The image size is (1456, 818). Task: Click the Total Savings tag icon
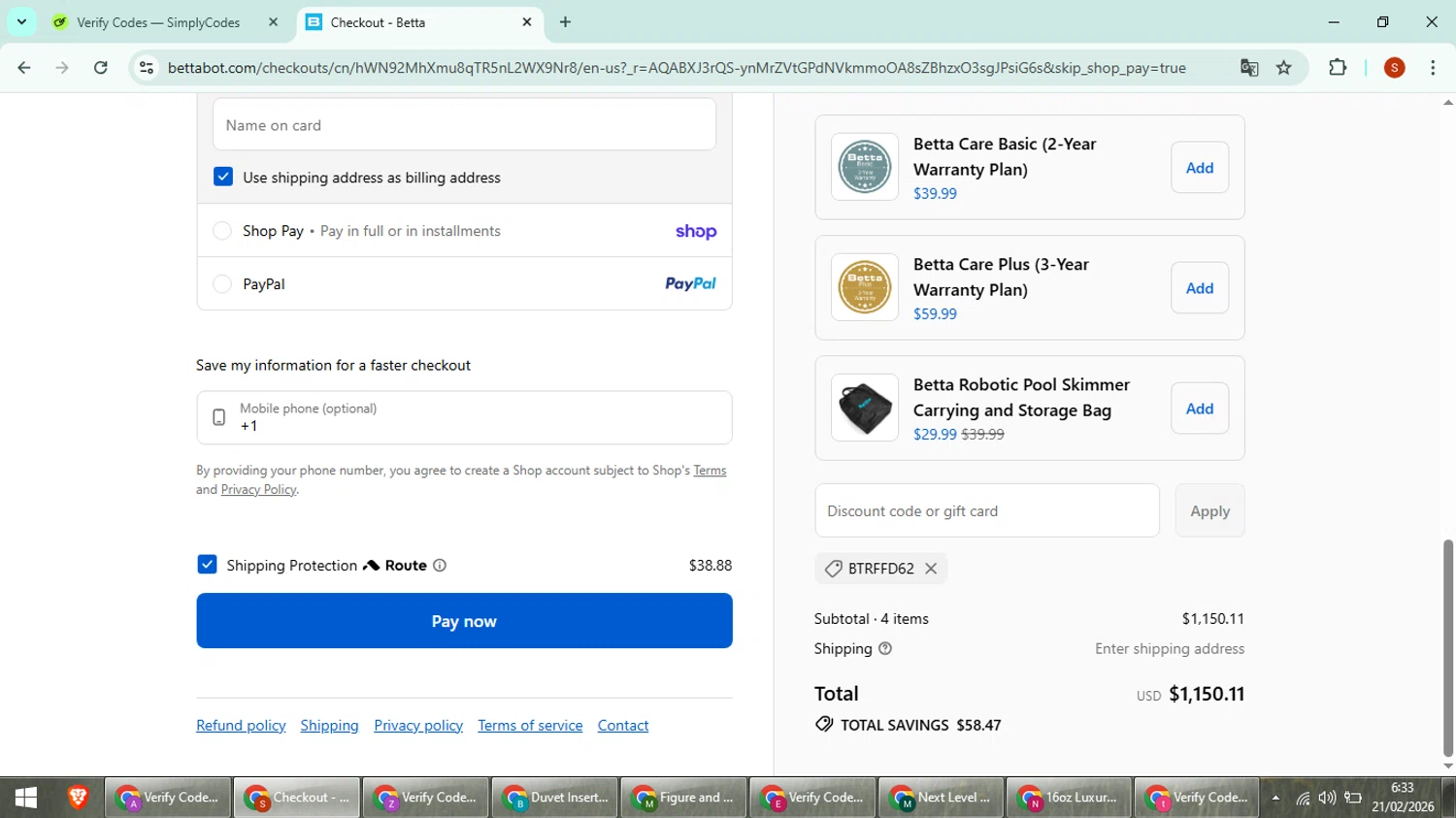click(x=824, y=725)
